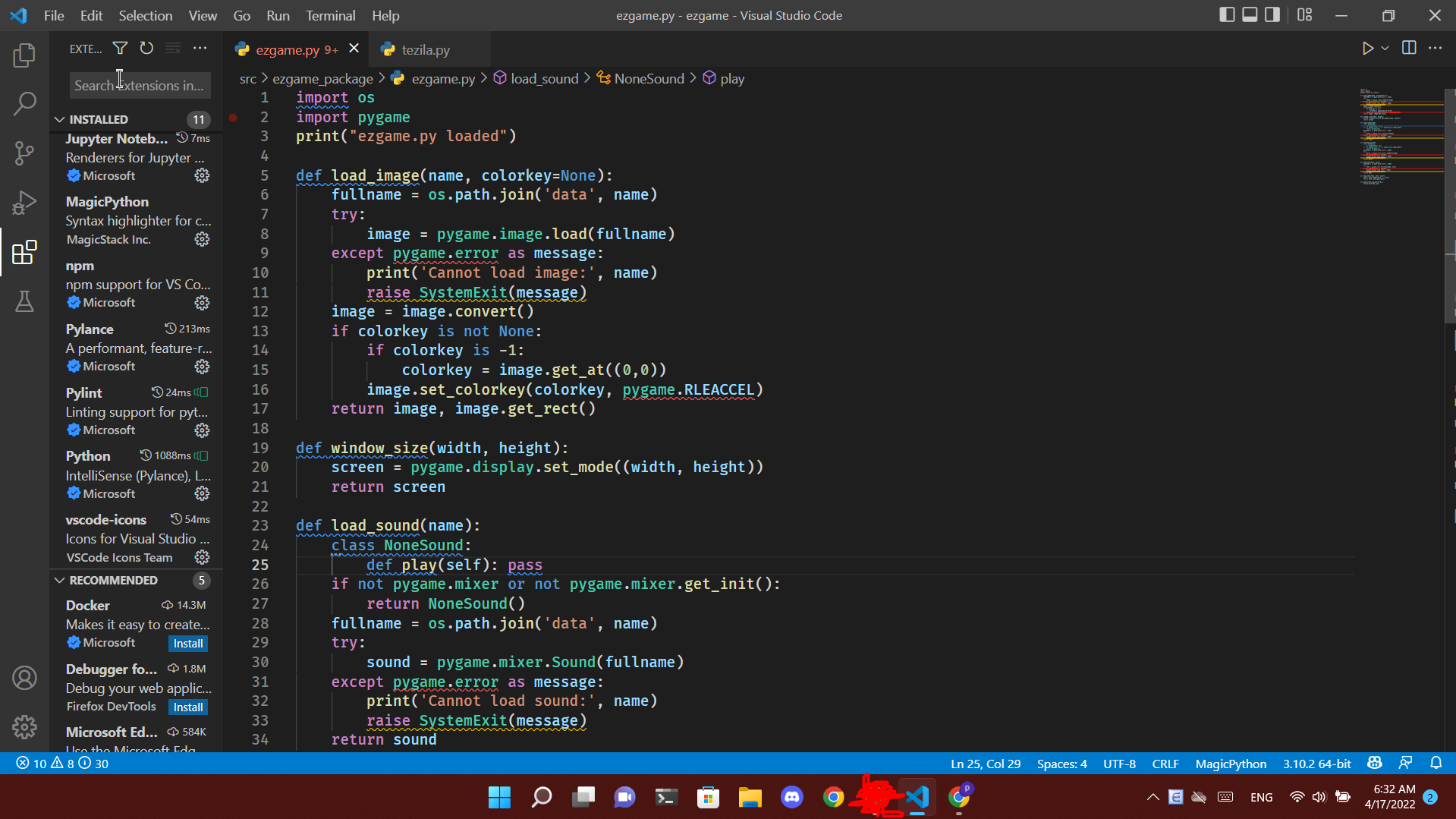Open manage gear for Python extension

[202, 493]
